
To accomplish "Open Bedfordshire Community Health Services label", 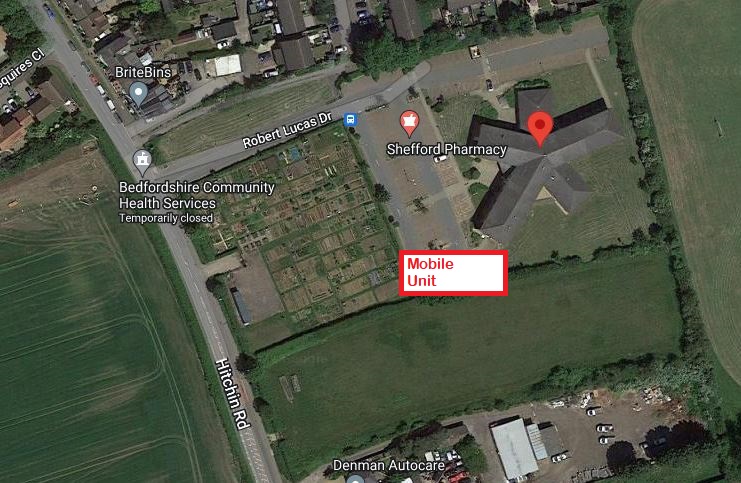I will [x=197, y=195].
